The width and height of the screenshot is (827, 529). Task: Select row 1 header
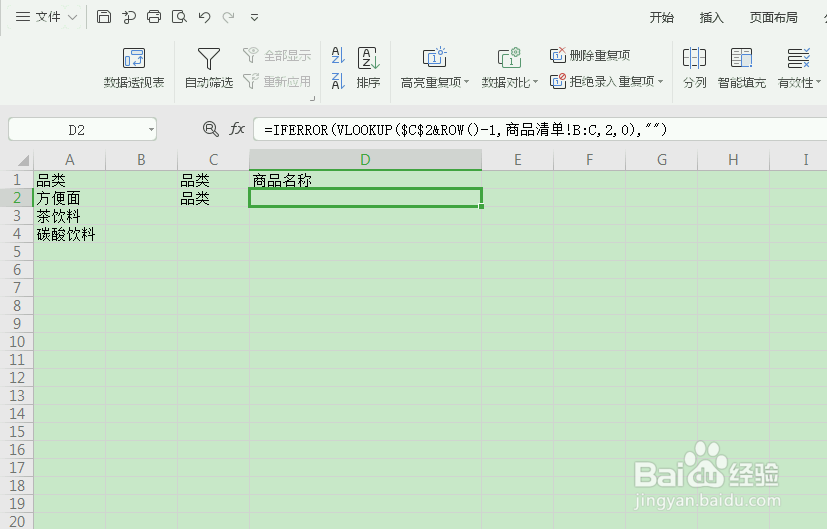click(x=17, y=180)
